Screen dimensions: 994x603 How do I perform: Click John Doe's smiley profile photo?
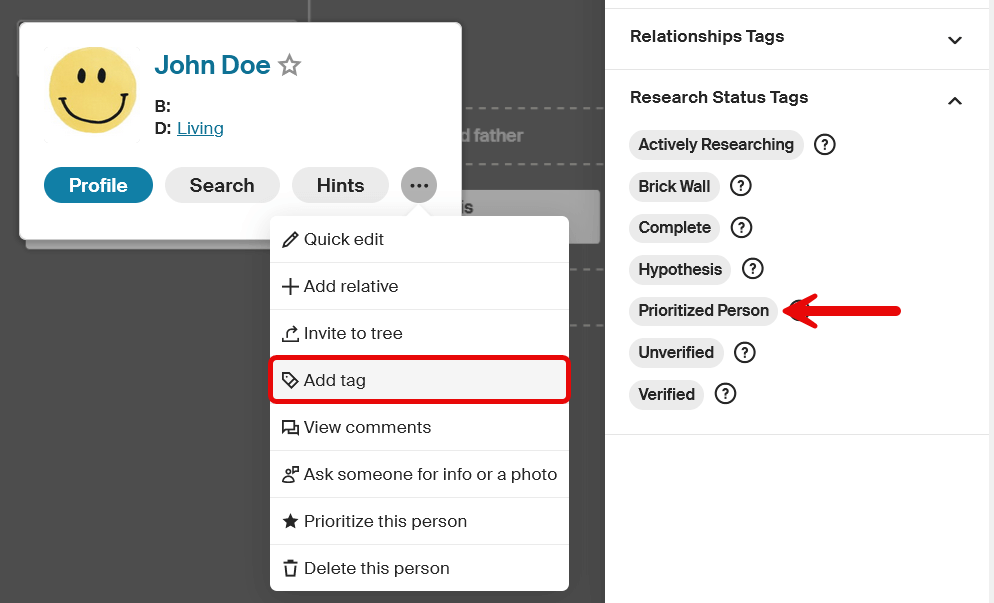[x=93, y=91]
